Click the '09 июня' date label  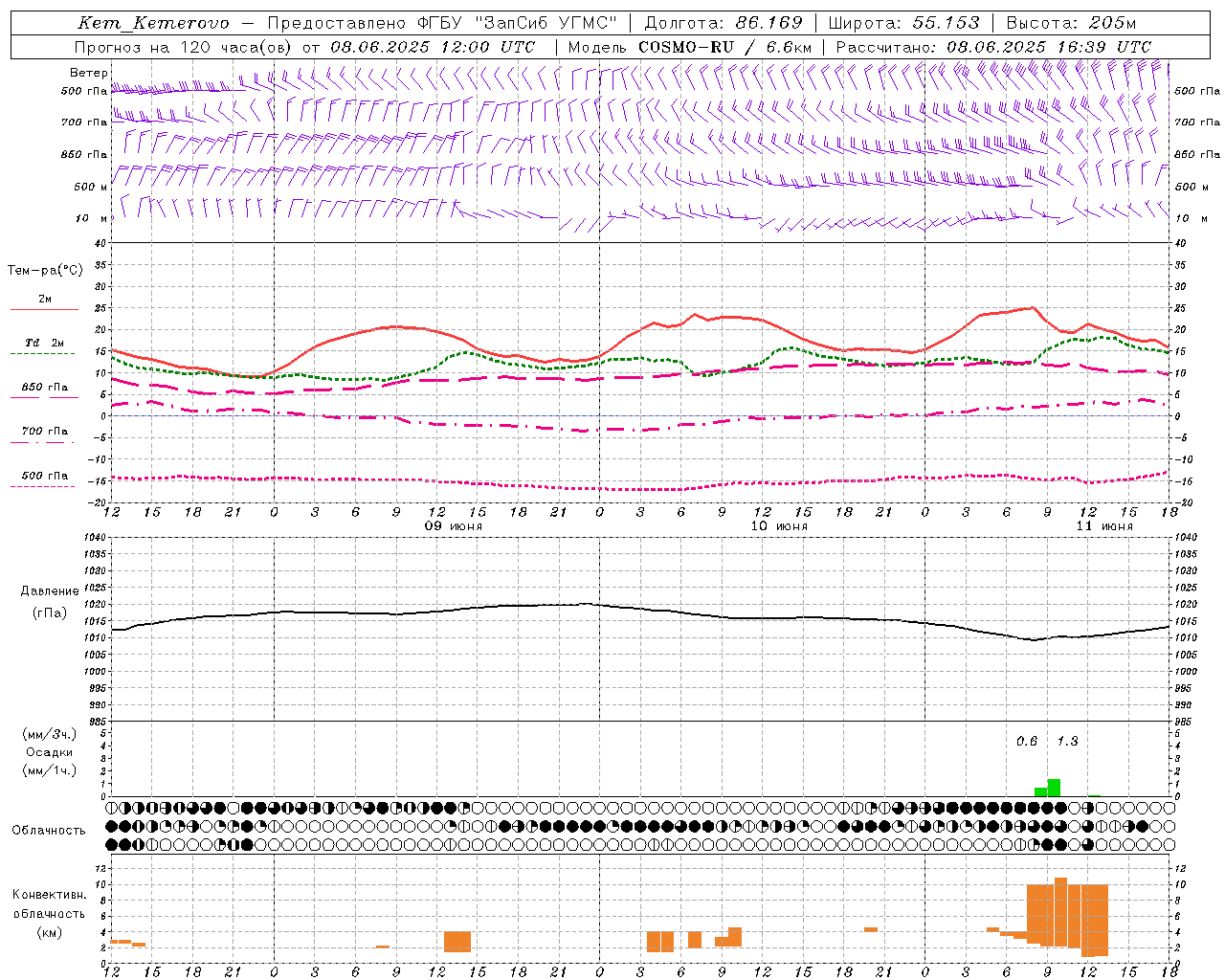tap(454, 526)
